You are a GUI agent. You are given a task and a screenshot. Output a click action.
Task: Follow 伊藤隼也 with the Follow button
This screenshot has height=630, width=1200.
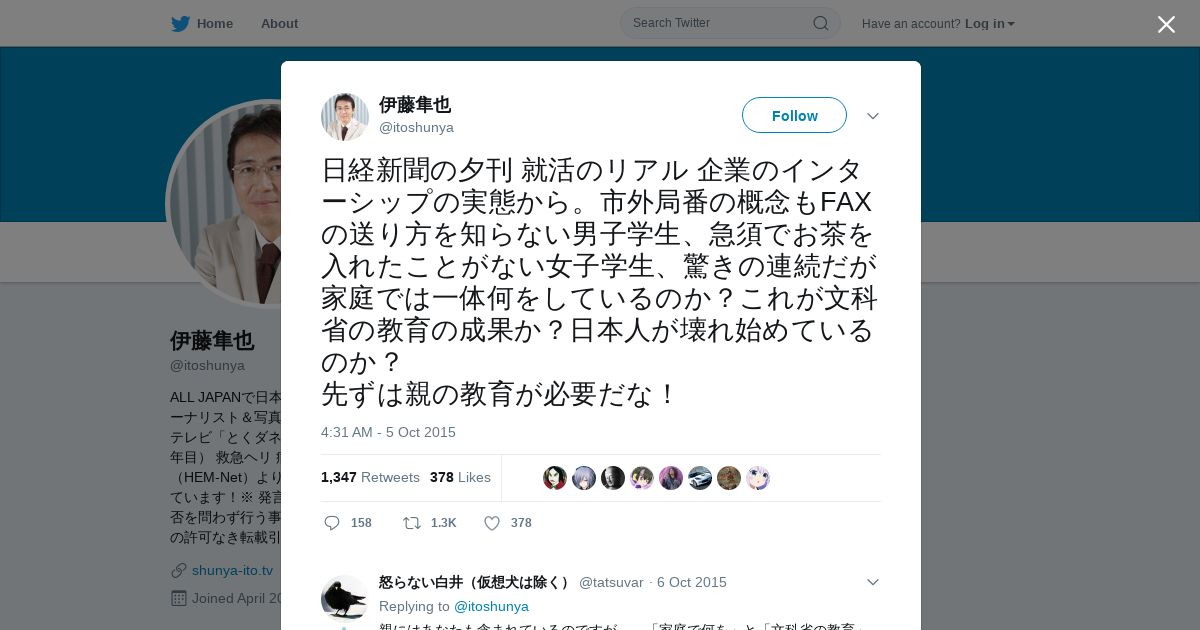click(x=794, y=115)
